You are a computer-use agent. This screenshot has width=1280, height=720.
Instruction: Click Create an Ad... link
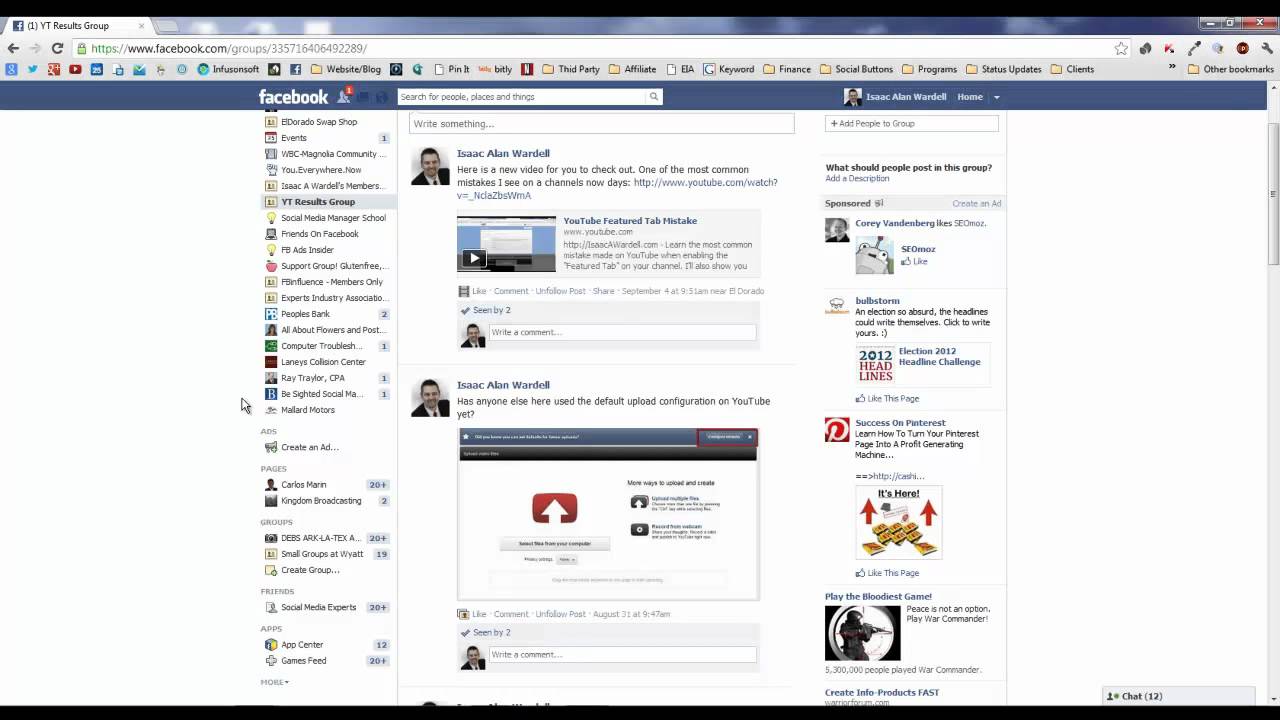(310, 447)
